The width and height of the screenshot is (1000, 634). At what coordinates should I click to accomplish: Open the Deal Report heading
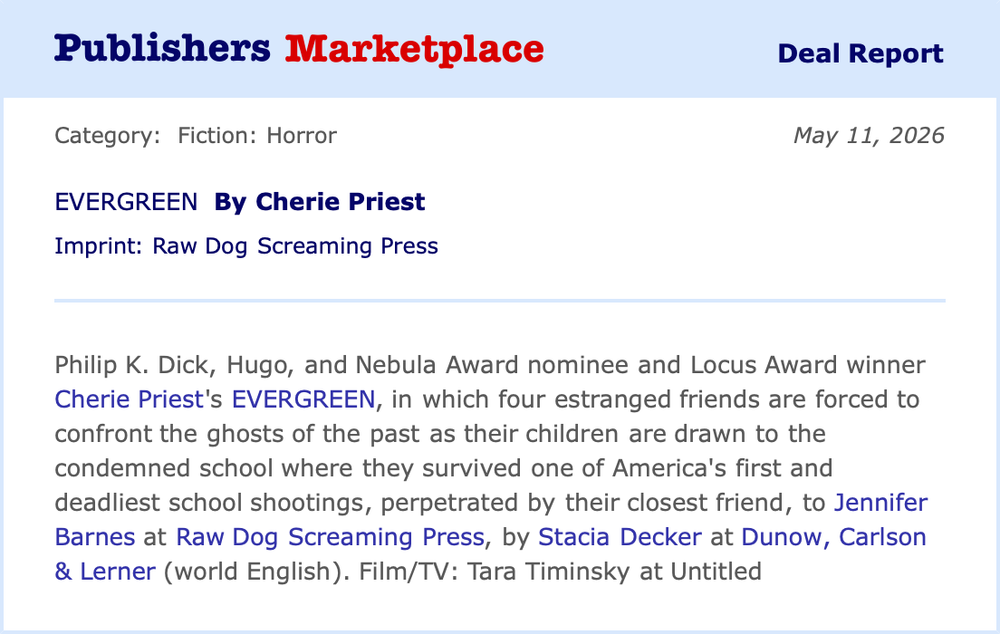click(860, 54)
